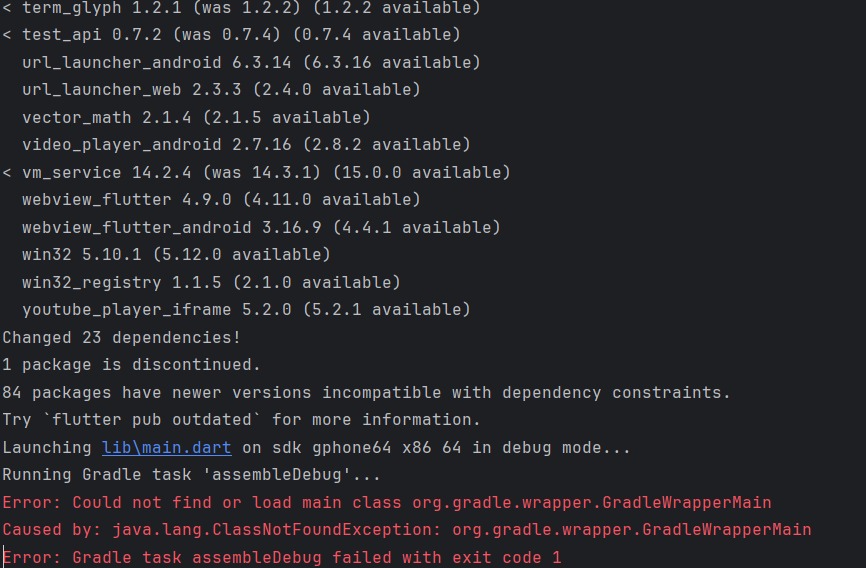The height and width of the screenshot is (568, 866).
Task: Click the youtube_player_iframe 5.2.0 line
Action: tap(246, 309)
